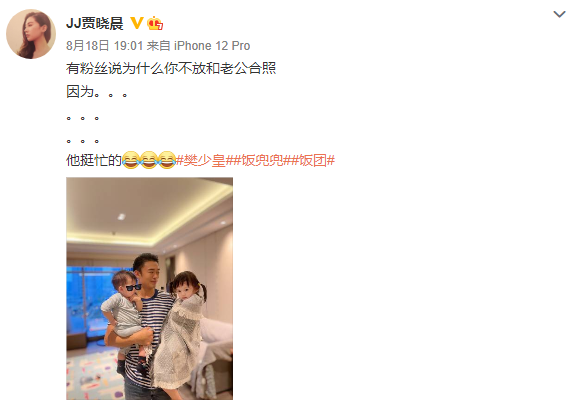Open the 8月18日 19:01 timestamp link
575x406 pixels.
105,46
